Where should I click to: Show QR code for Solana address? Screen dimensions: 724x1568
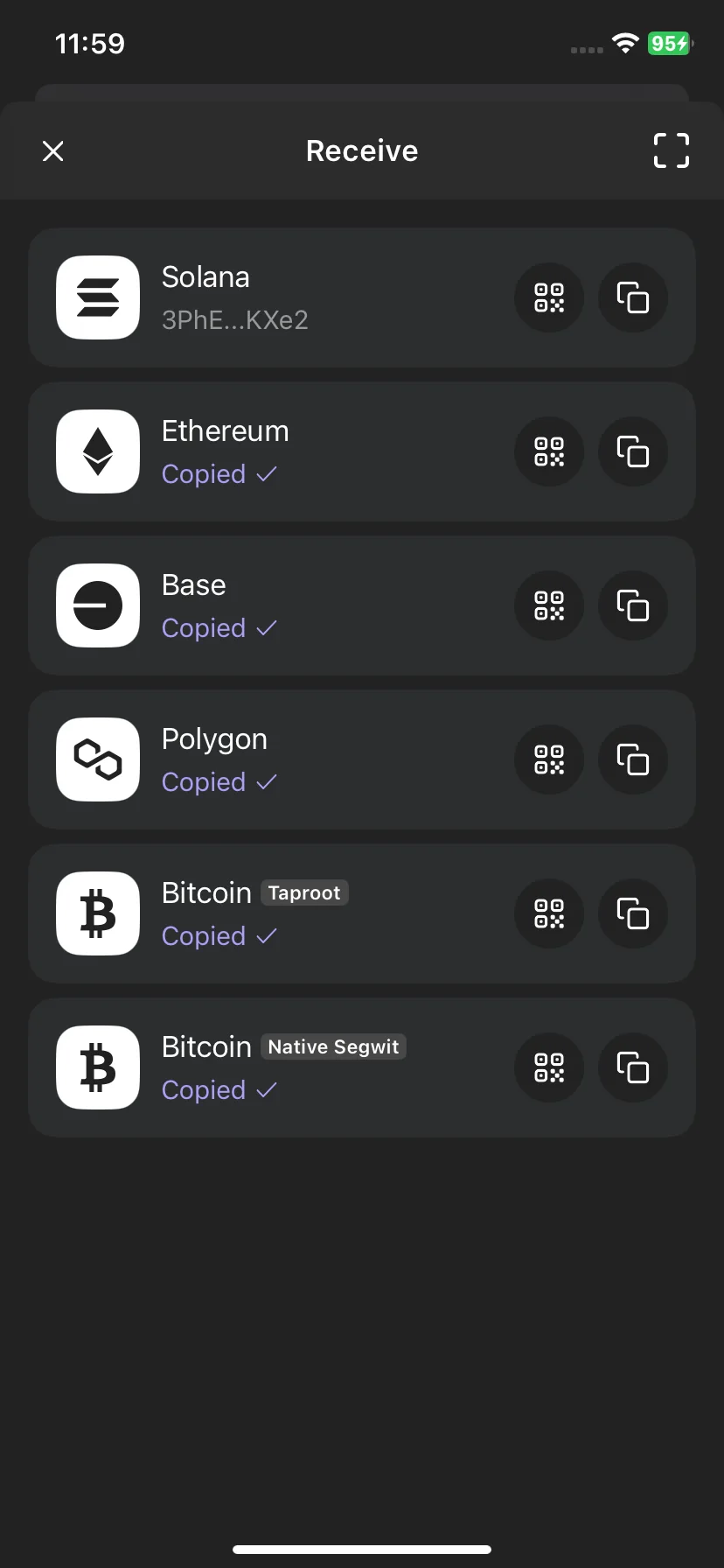[549, 297]
